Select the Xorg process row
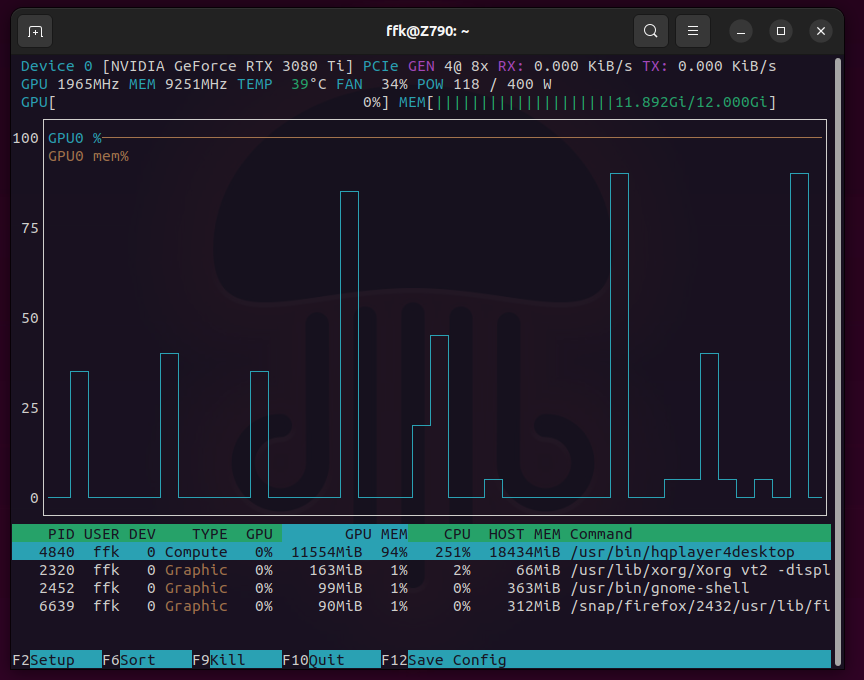864x680 pixels. [x=420, y=570]
